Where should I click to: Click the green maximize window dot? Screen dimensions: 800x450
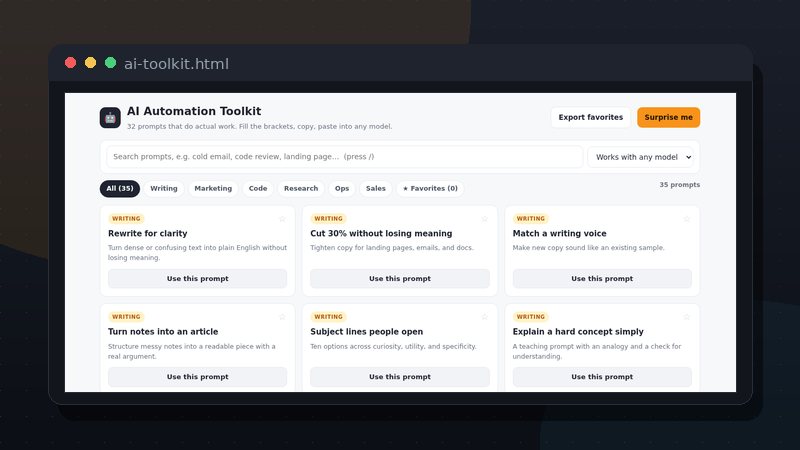[x=110, y=63]
